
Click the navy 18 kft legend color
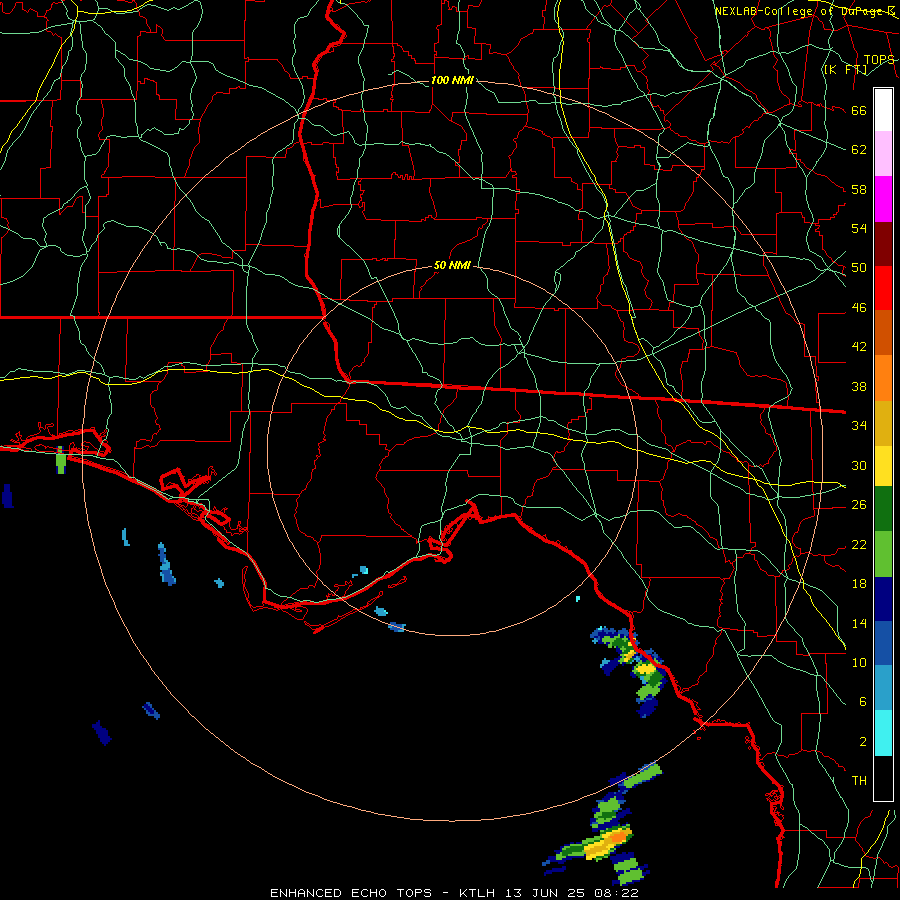883,599
